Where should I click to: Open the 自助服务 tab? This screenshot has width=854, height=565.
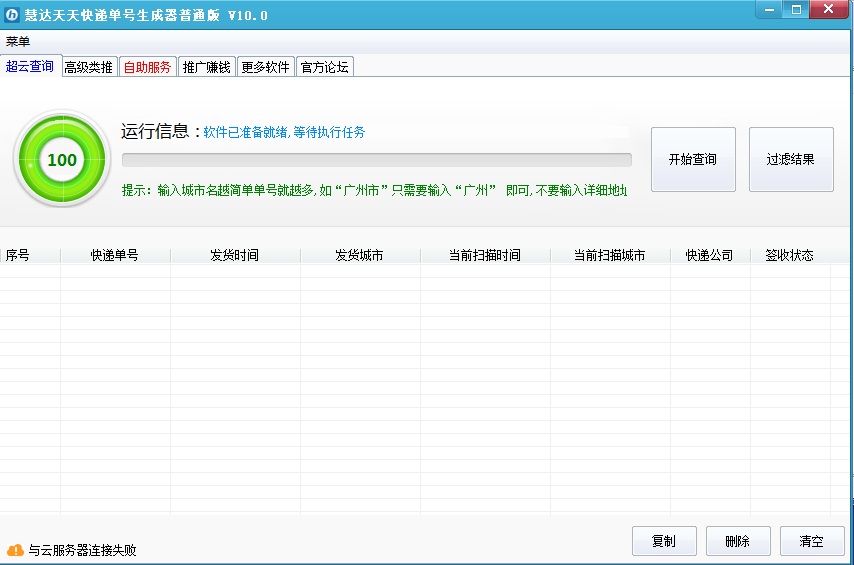(x=147, y=67)
